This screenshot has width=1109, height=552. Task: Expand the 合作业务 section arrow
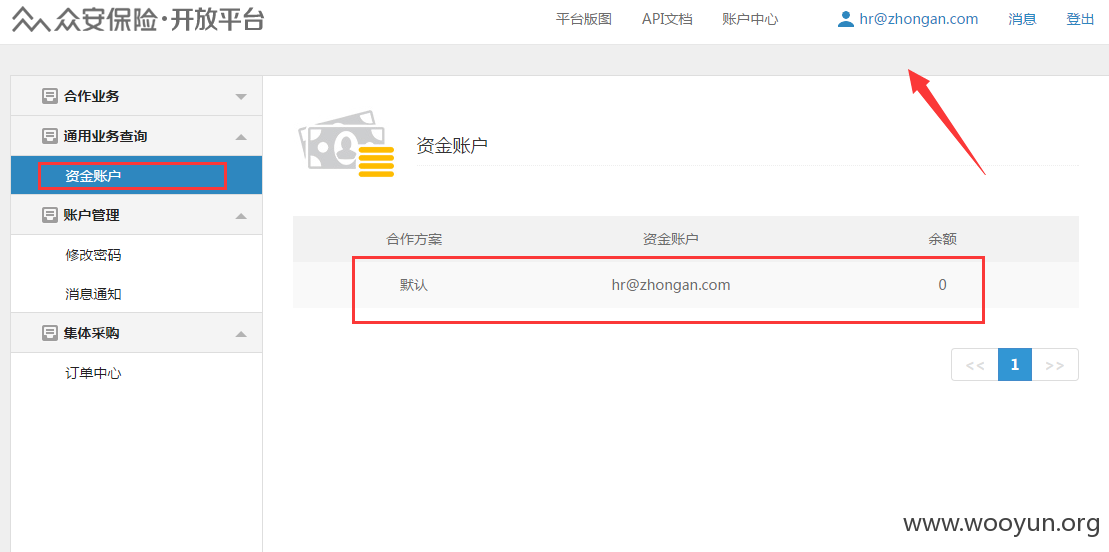pos(241,97)
